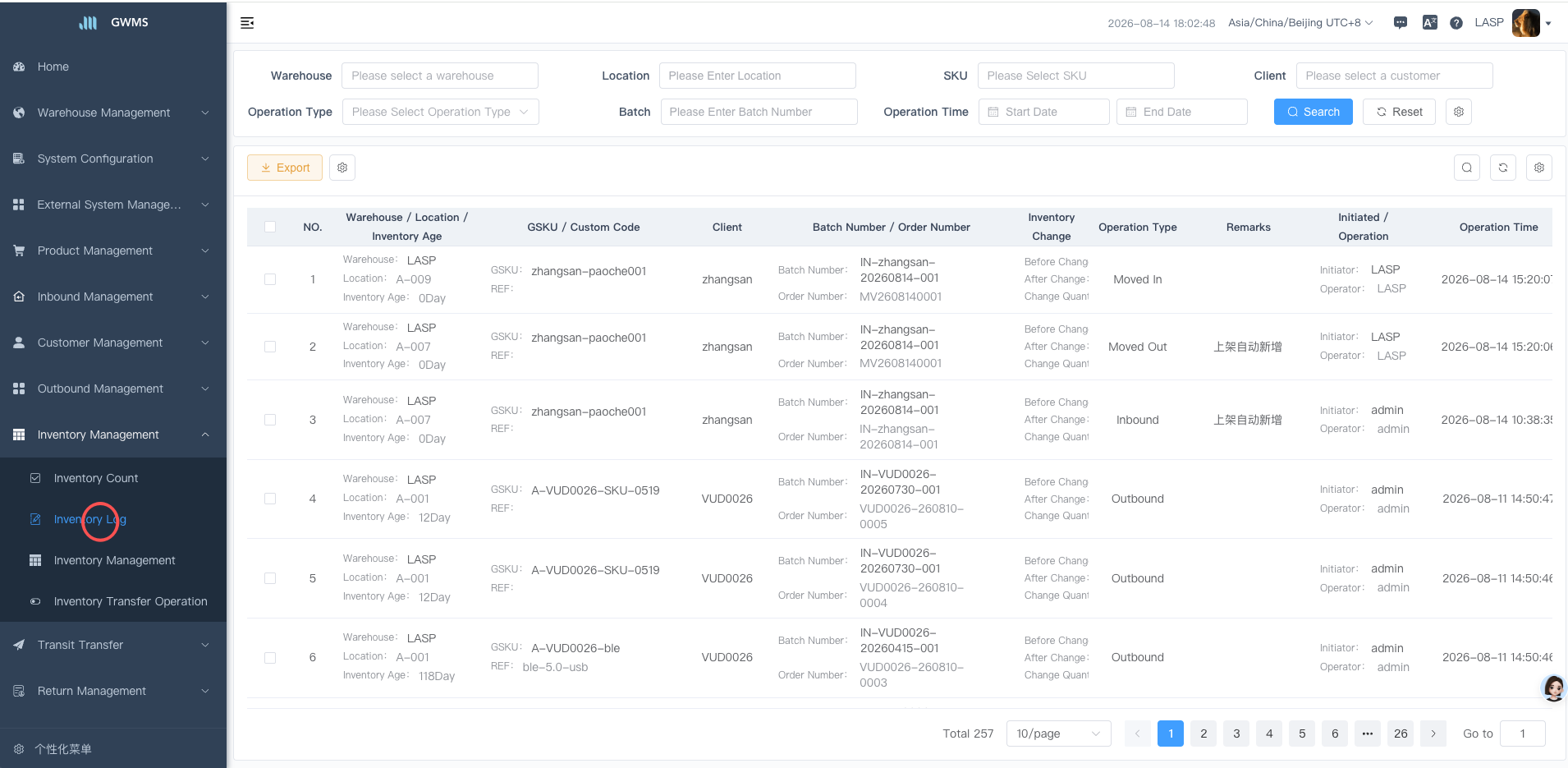
Task: Check the row 6 checkbox
Action: coord(270,657)
